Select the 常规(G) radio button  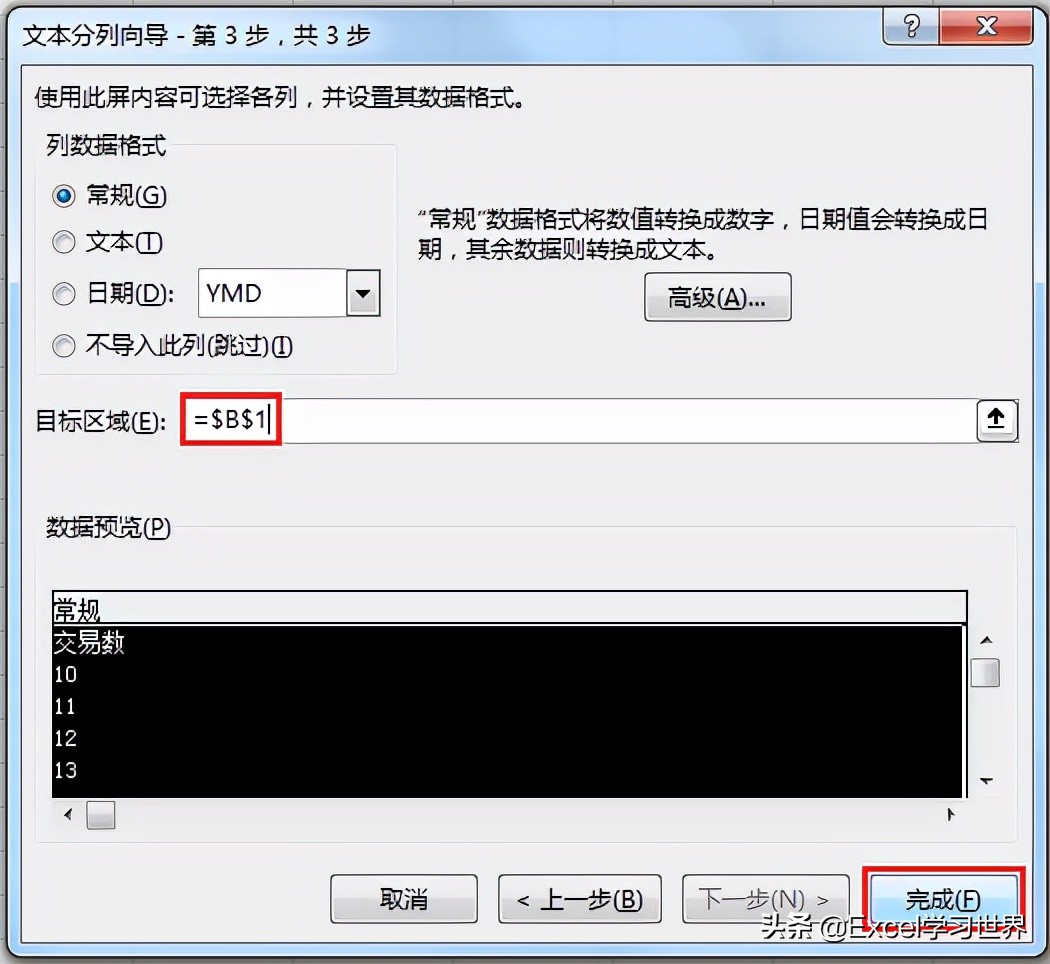(64, 196)
